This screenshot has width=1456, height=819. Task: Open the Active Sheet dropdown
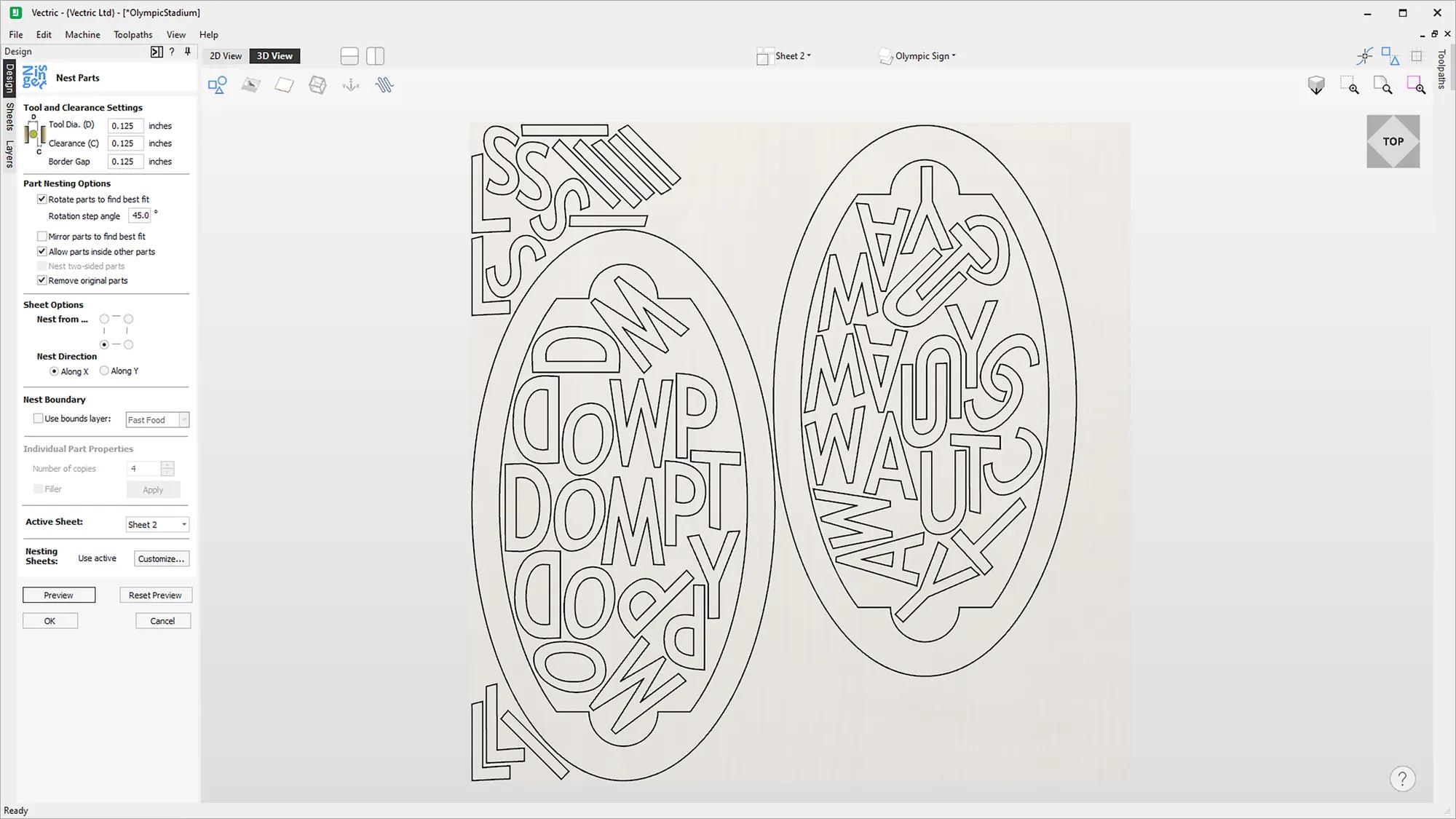tap(157, 524)
